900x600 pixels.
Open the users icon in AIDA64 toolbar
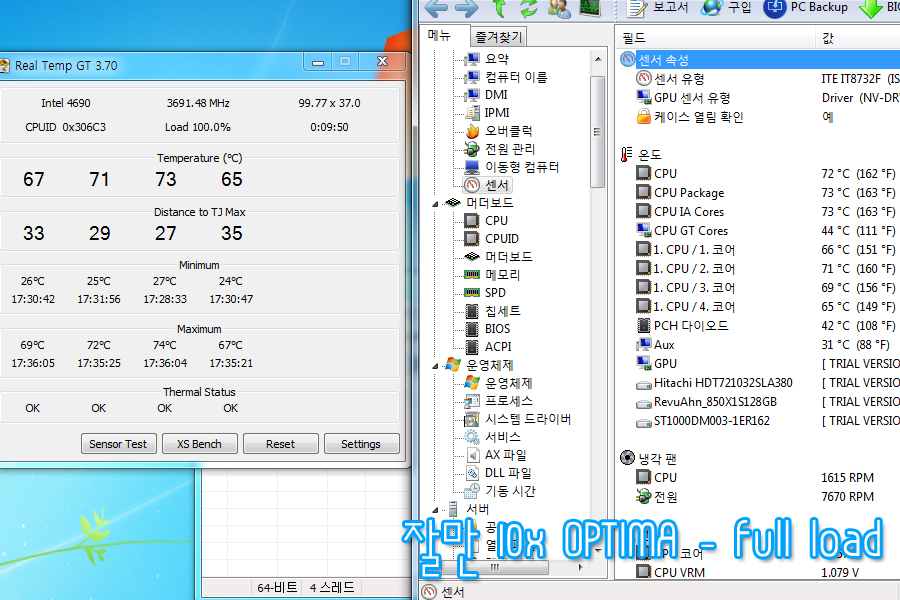coord(560,8)
